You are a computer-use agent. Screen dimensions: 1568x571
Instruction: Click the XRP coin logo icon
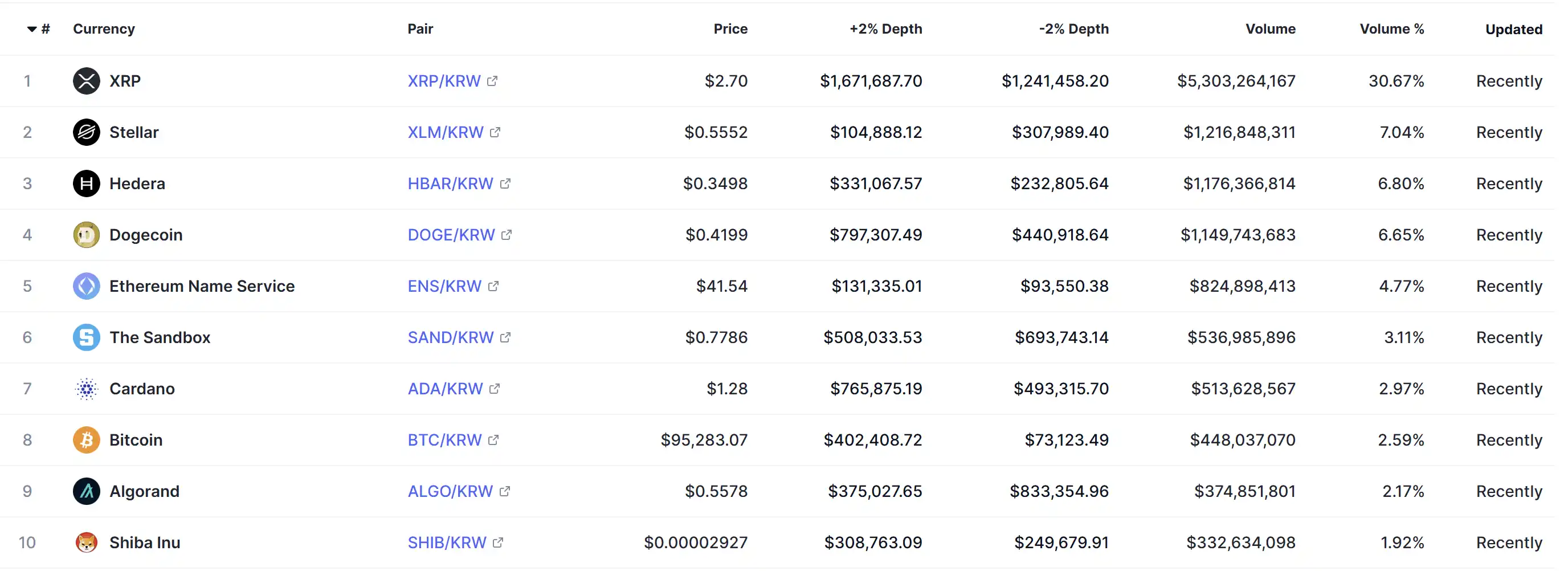87,81
